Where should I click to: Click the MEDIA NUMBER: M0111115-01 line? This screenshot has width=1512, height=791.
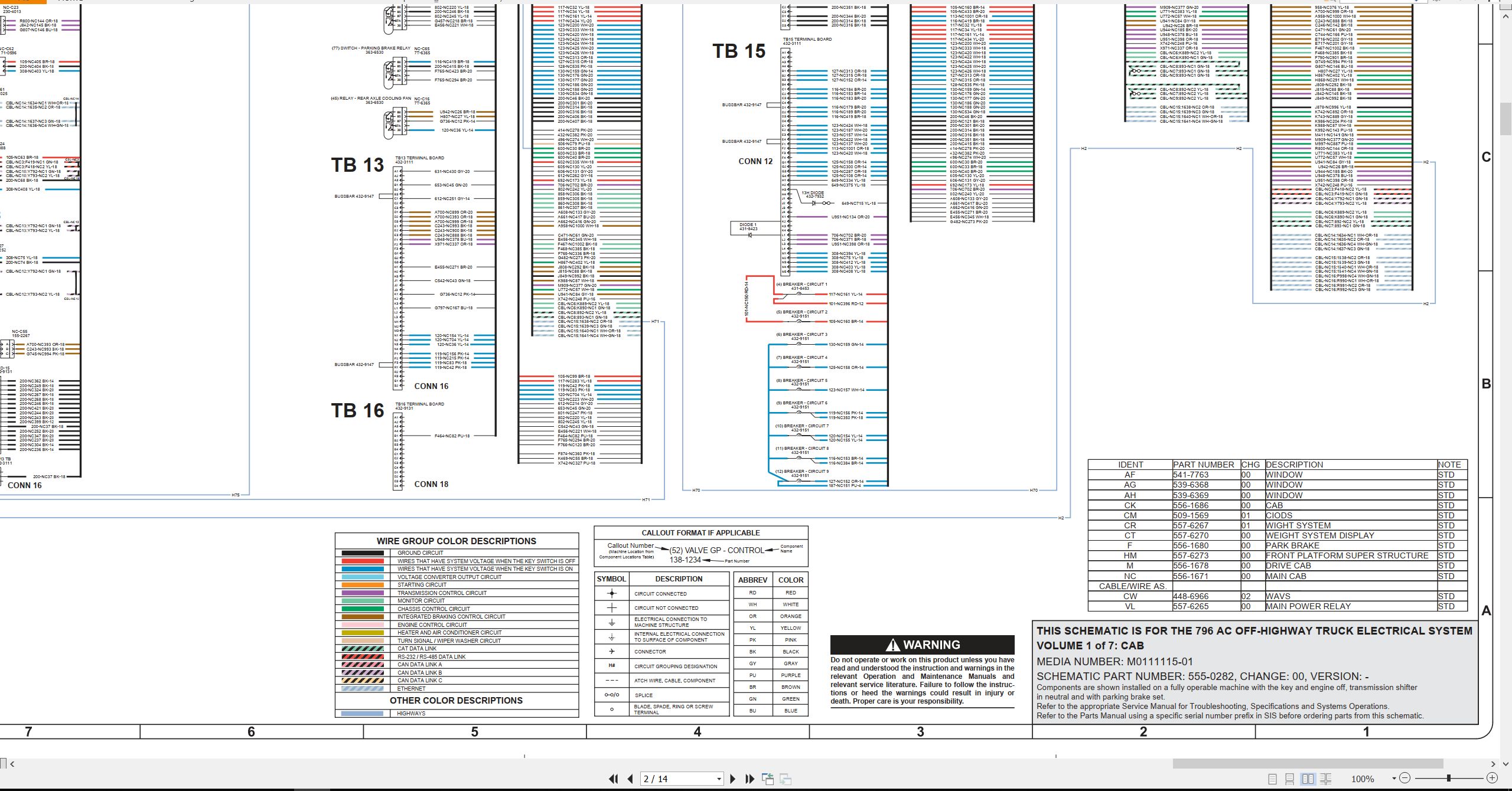(x=1115, y=662)
